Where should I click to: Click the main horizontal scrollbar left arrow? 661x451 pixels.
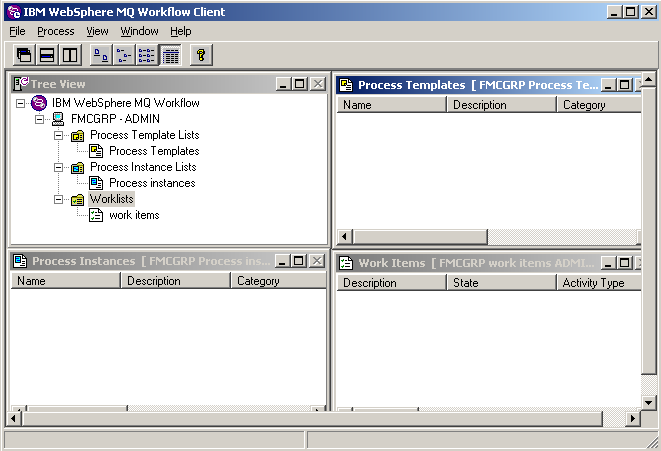click(x=13, y=419)
